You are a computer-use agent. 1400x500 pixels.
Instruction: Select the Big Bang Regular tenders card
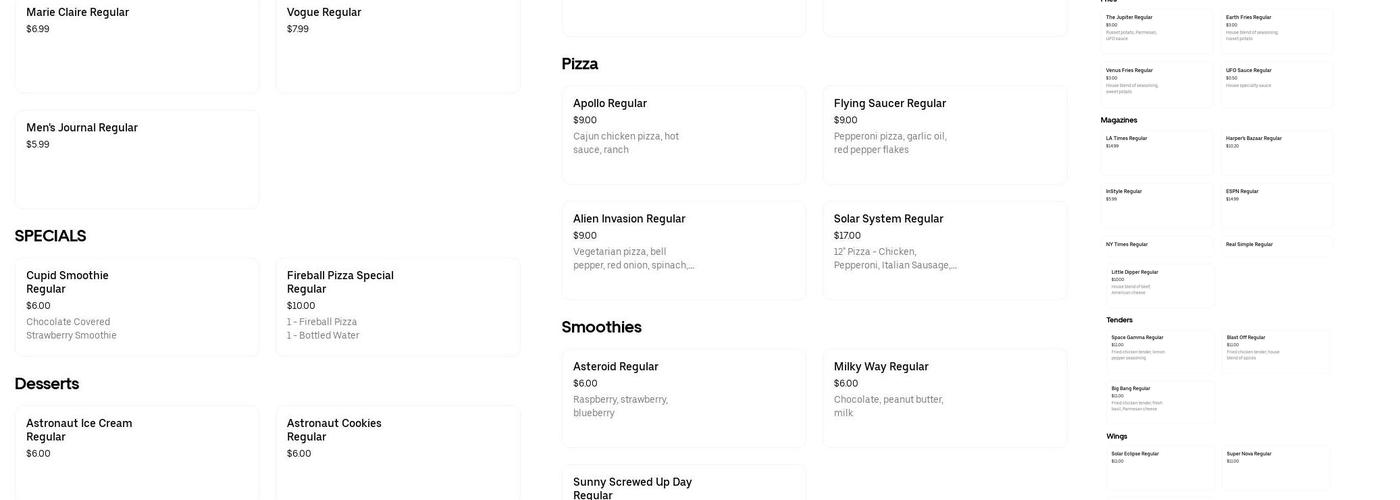[x=1162, y=402]
